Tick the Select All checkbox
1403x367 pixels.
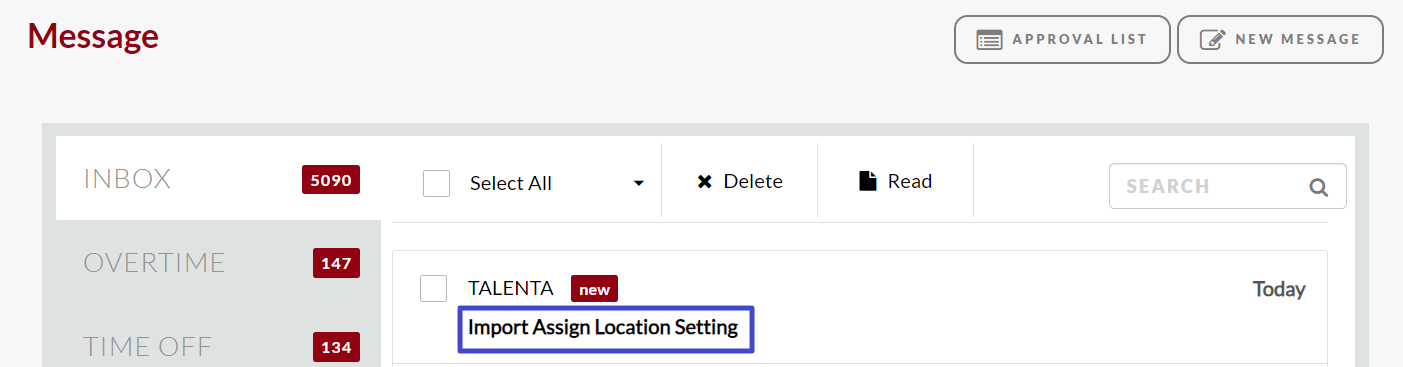coord(436,183)
